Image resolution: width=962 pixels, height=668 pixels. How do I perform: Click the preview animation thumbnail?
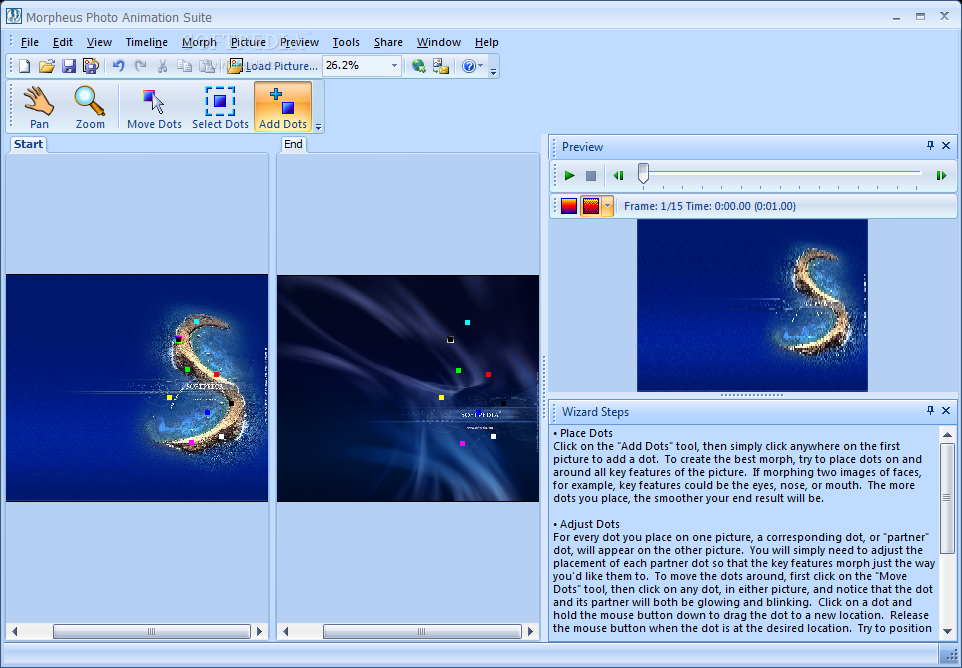pyautogui.click(x=752, y=305)
